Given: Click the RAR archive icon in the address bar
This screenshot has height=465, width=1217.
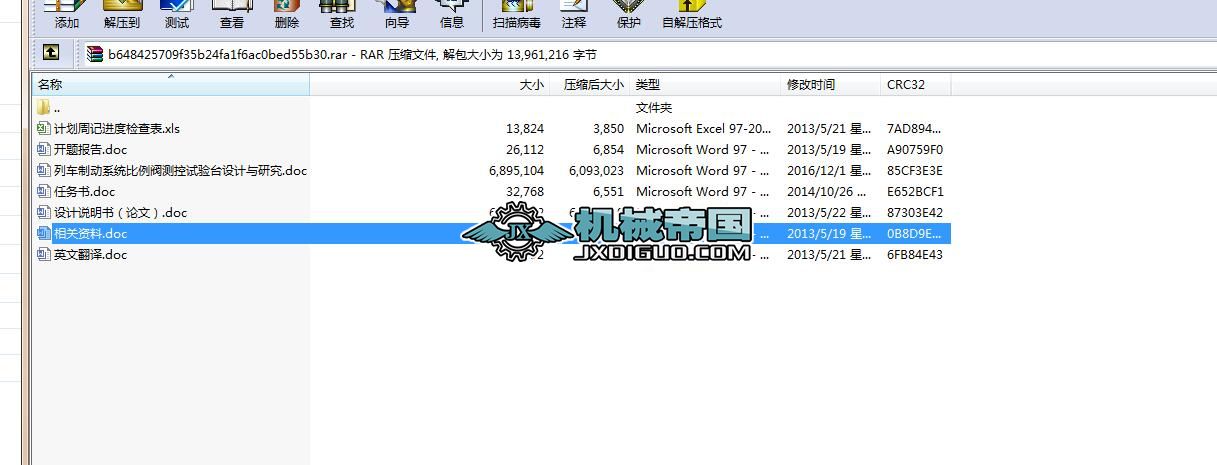Looking at the screenshot, I should click(95, 54).
